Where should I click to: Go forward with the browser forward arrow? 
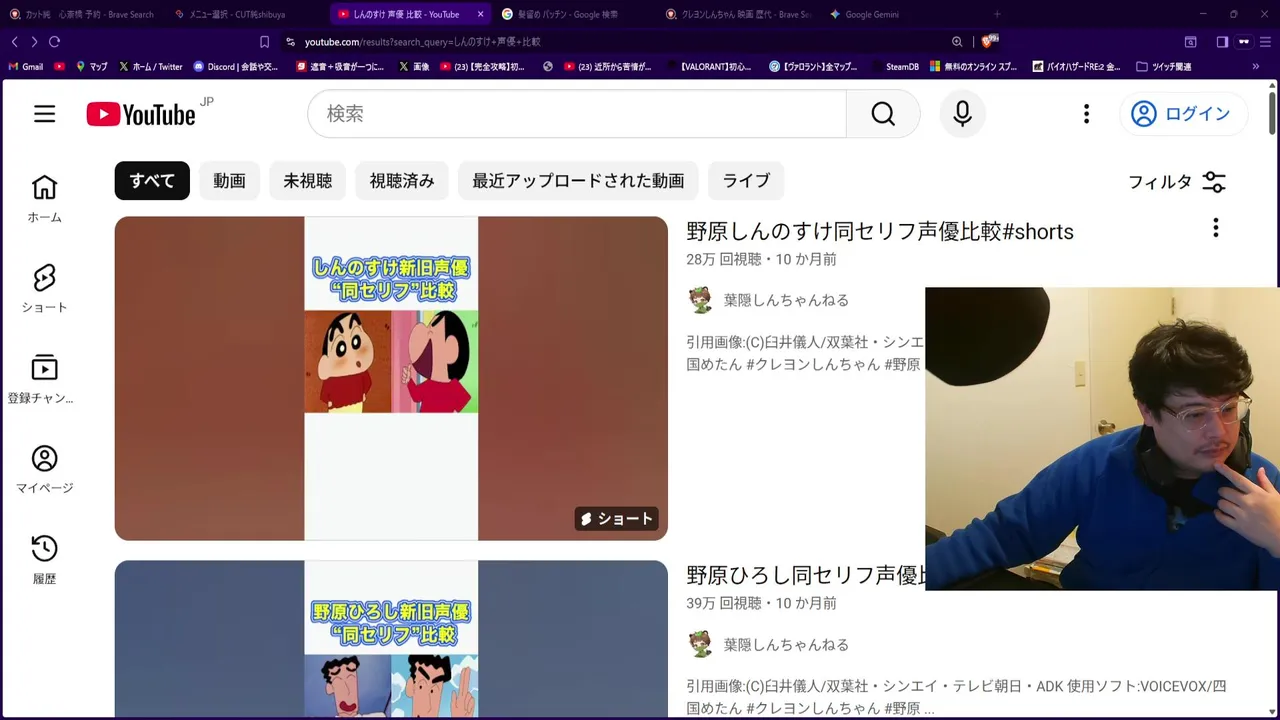pos(34,42)
